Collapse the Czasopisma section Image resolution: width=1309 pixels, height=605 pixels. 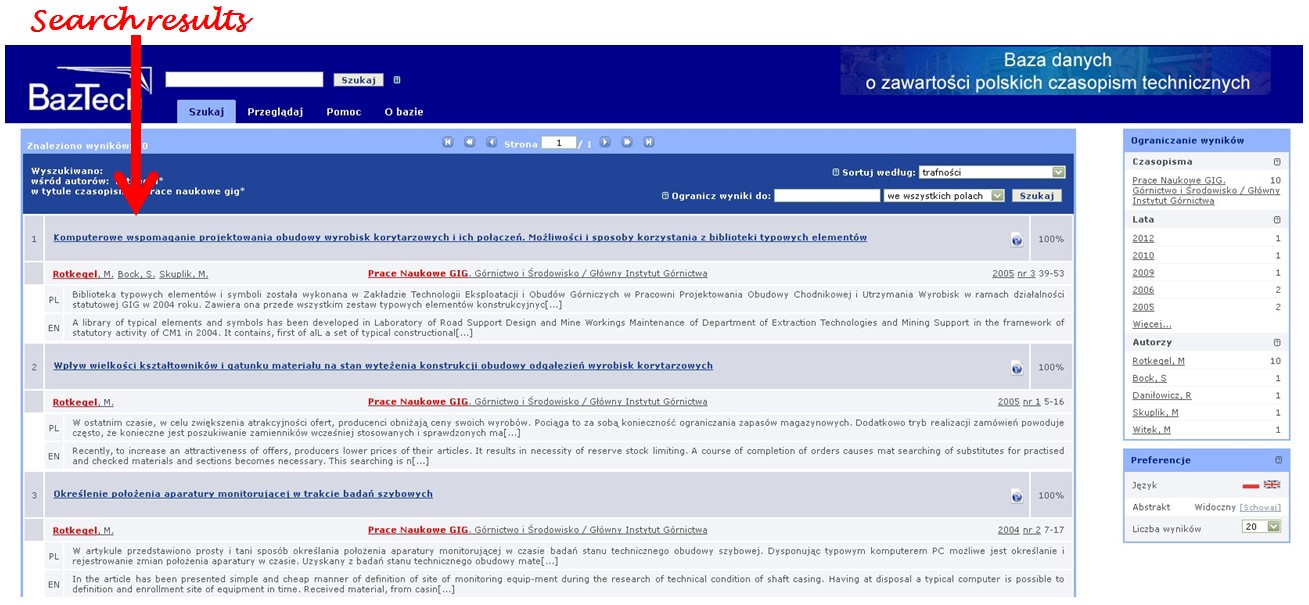(x=1276, y=162)
